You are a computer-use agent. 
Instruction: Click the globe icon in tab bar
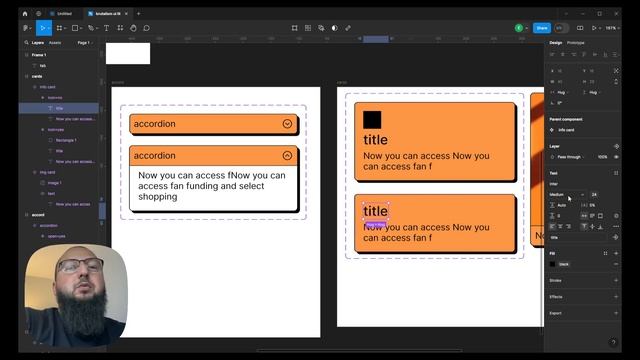38,13
